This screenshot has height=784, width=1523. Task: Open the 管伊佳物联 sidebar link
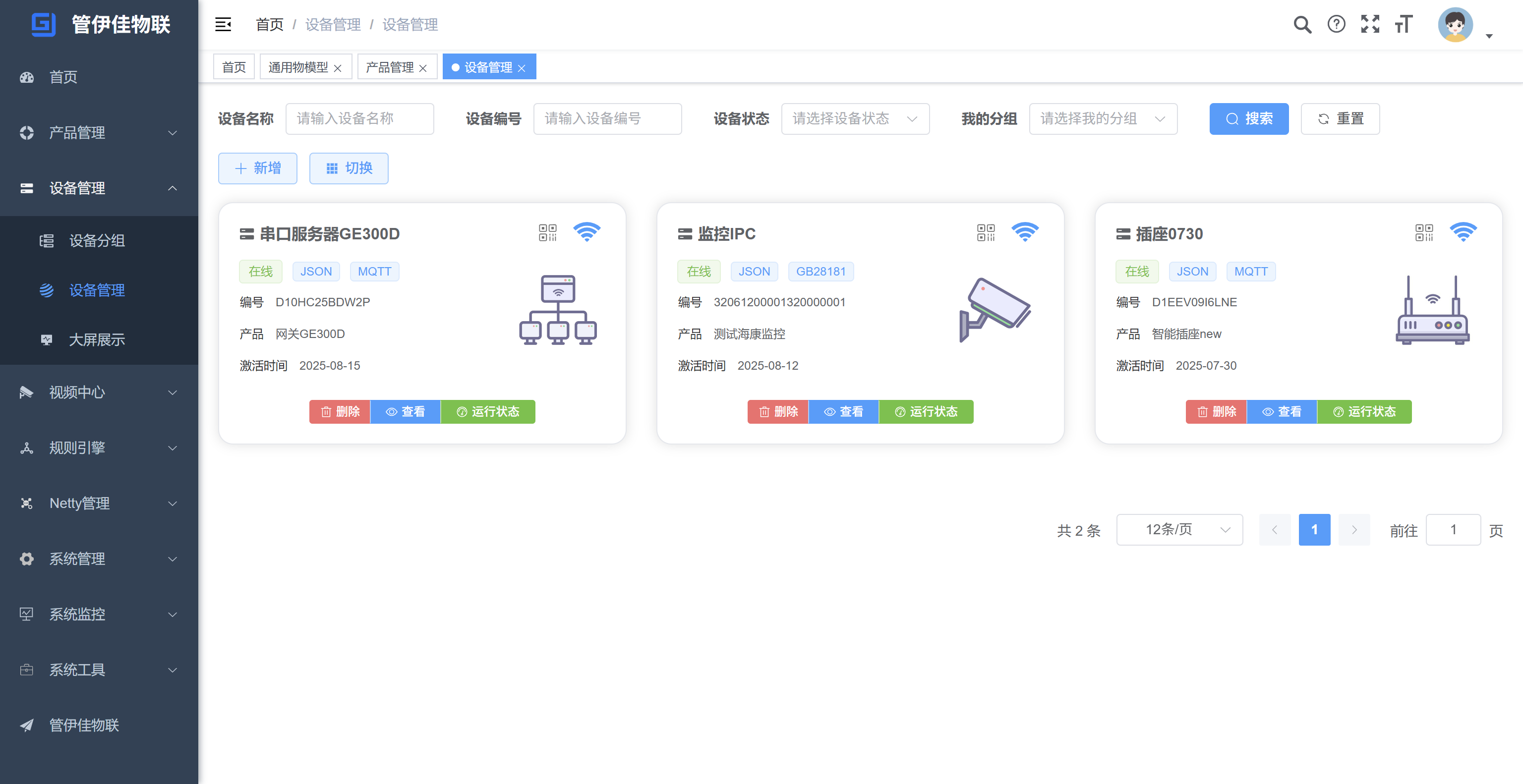pyautogui.click(x=99, y=726)
